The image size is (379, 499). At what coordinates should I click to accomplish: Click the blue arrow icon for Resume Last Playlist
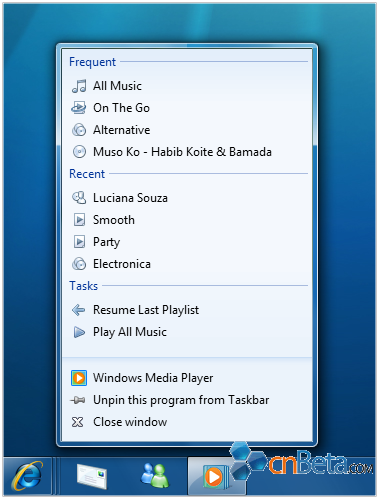point(78,310)
